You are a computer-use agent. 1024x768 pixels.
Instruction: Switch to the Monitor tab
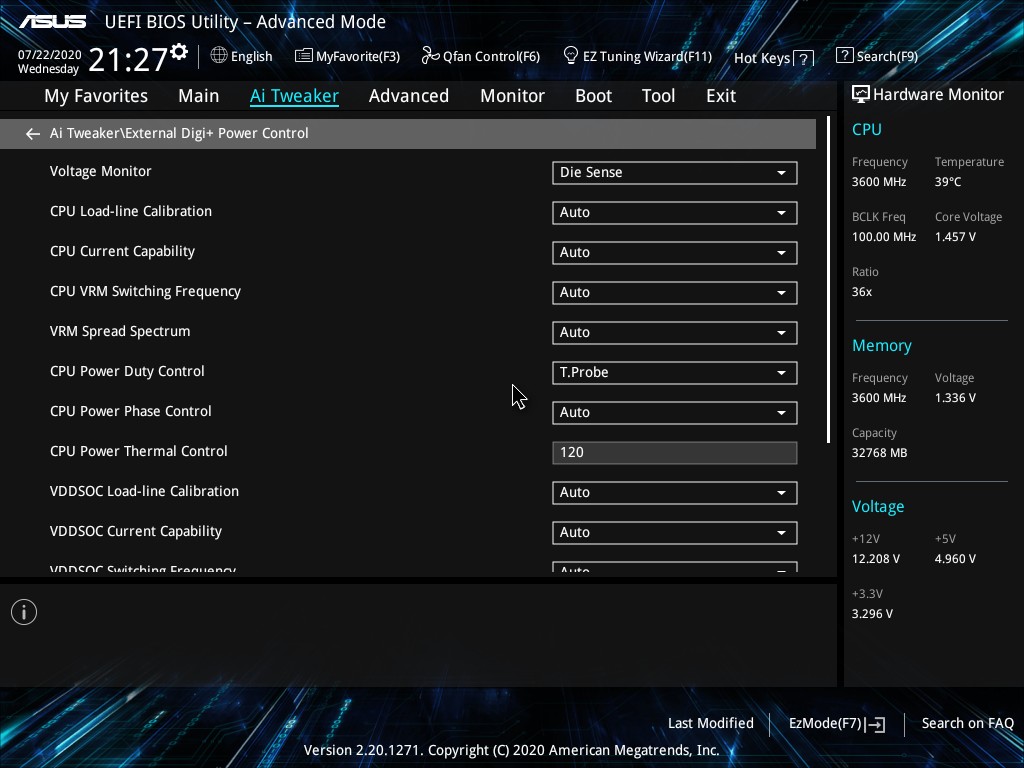pyautogui.click(x=512, y=96)
